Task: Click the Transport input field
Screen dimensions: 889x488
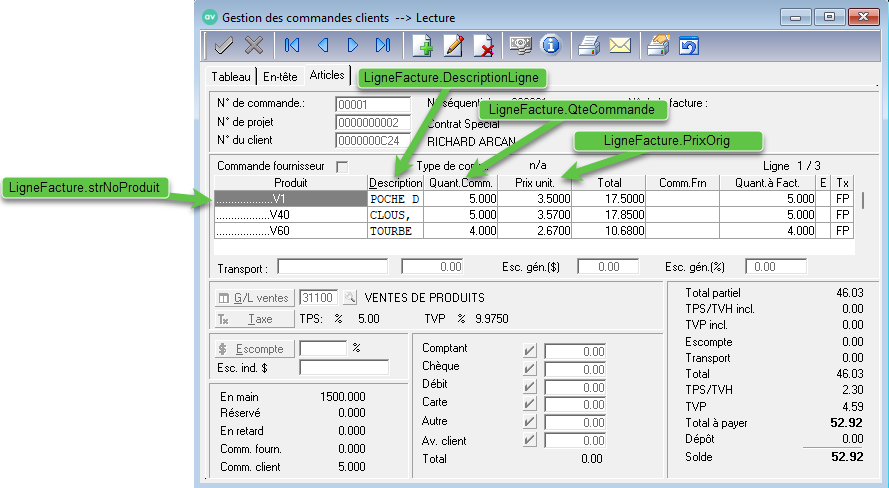Action: click(x=332, y=267)
